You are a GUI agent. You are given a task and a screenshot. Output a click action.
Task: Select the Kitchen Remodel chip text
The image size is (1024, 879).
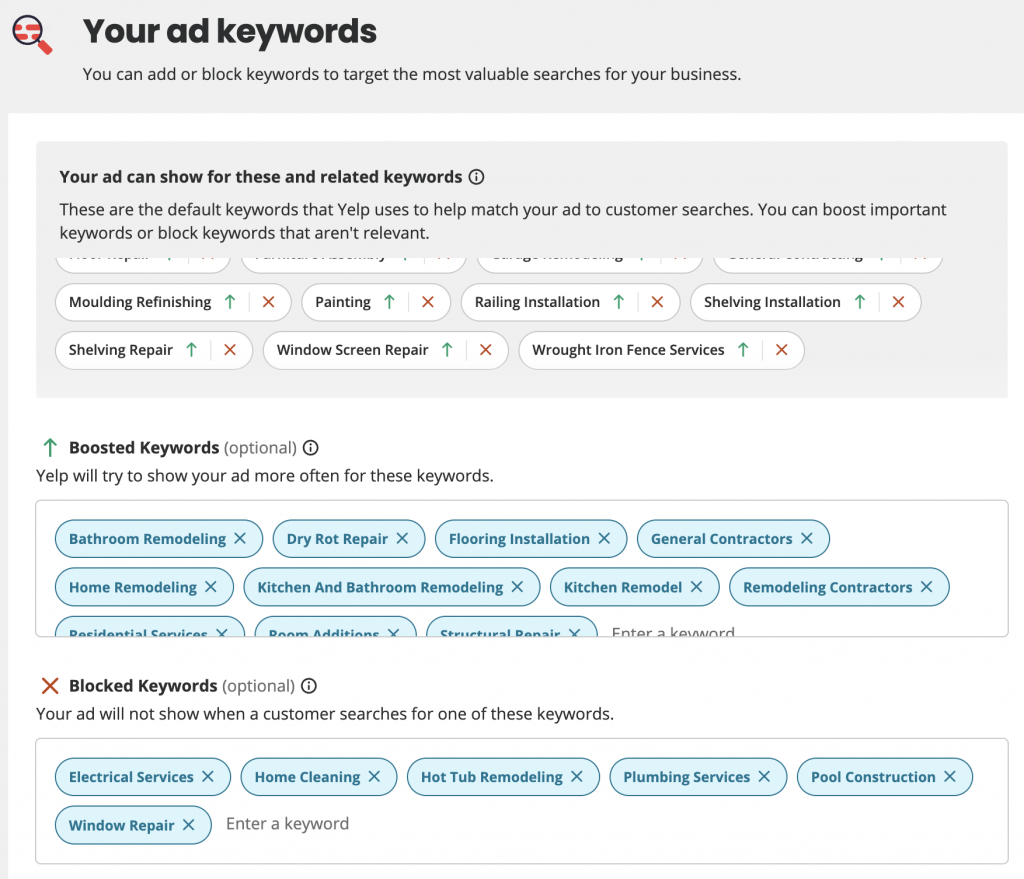pos(622,587)
